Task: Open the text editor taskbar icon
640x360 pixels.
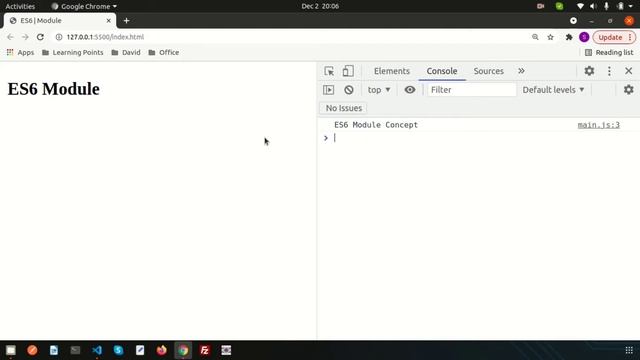Action: [140, 350]
